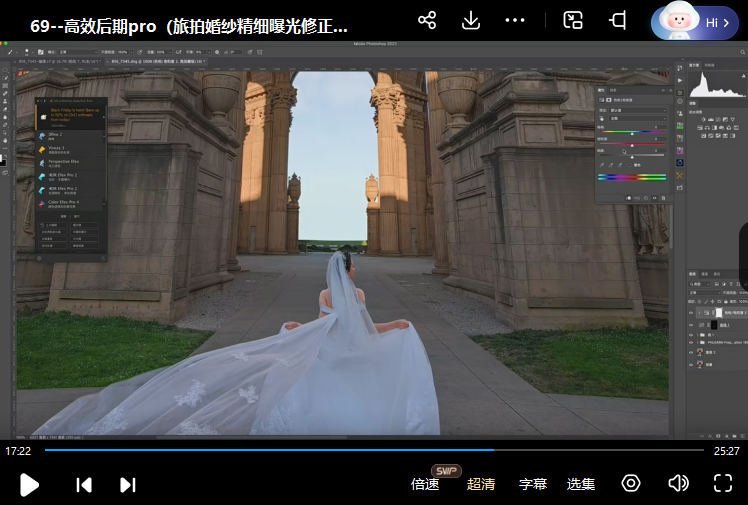Screen dimensions: 748x505
Task: Open the circular settings icon in player bar
Action: click(631, 484)
